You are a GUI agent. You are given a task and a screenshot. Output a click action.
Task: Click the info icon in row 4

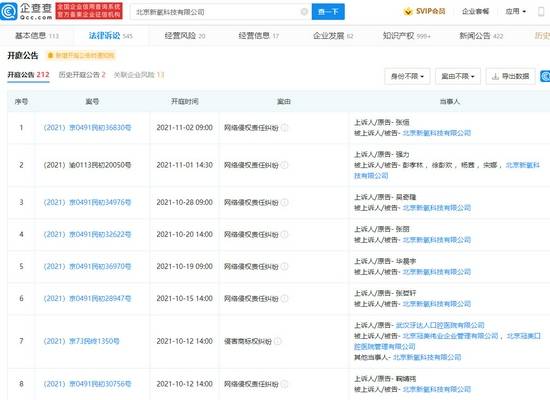(x=284, y=234)
